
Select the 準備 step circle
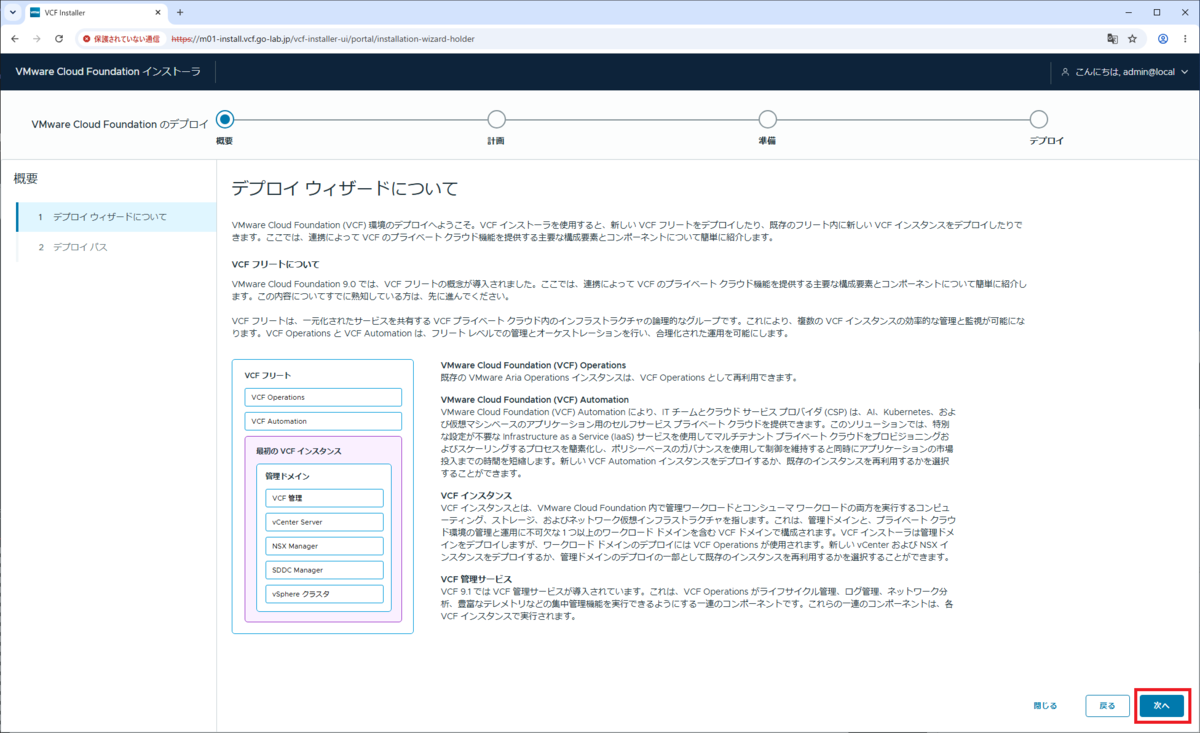[x=767, y=119]
